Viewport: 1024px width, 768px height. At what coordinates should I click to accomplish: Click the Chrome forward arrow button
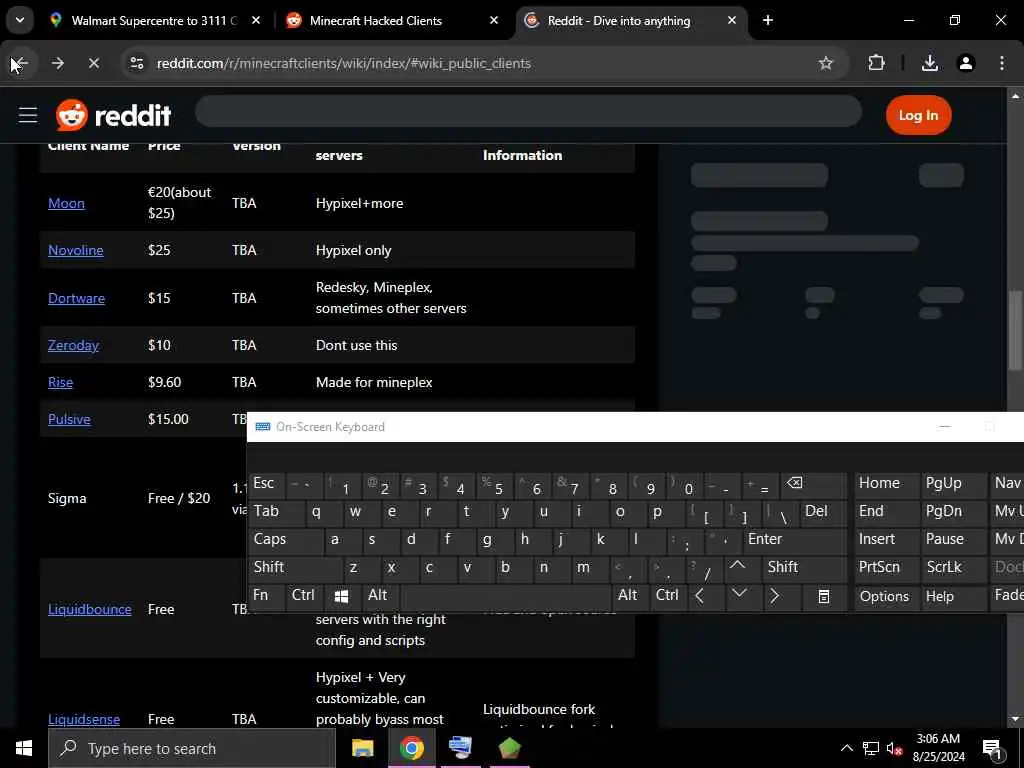coord(58,63)
